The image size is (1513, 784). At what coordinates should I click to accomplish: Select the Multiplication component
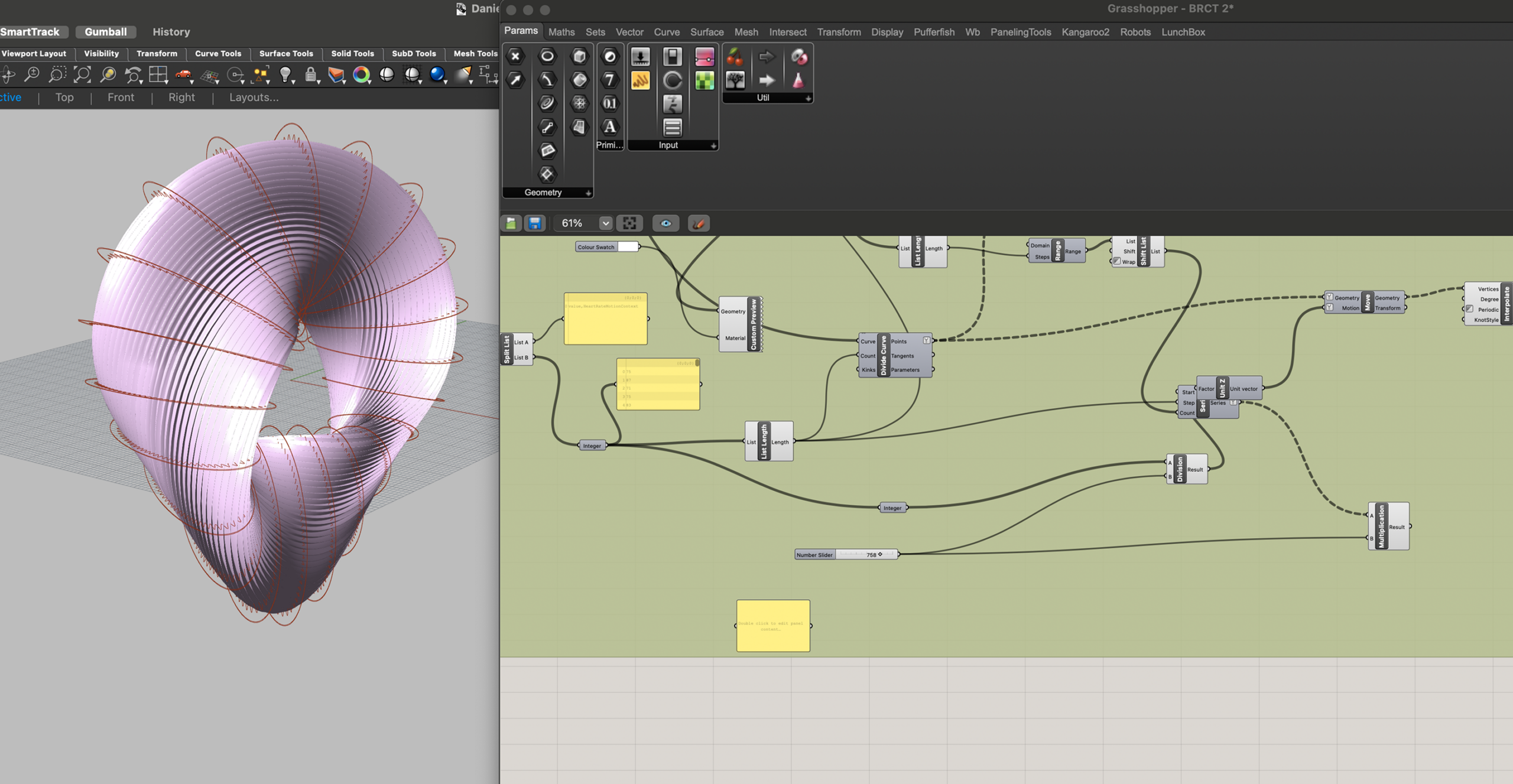click(x=1389, y=526)
